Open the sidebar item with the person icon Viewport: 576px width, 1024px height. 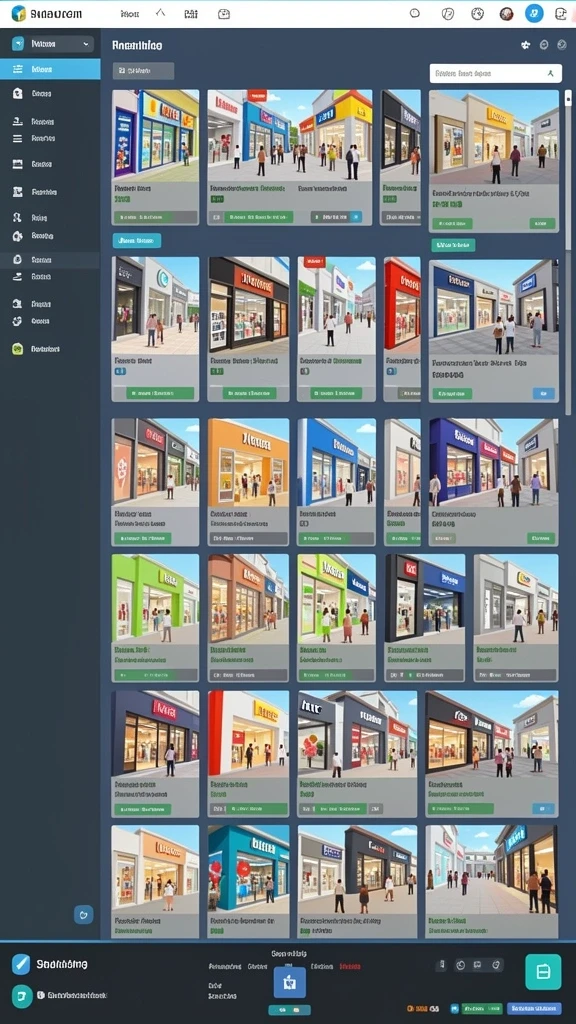pos(50,217)
